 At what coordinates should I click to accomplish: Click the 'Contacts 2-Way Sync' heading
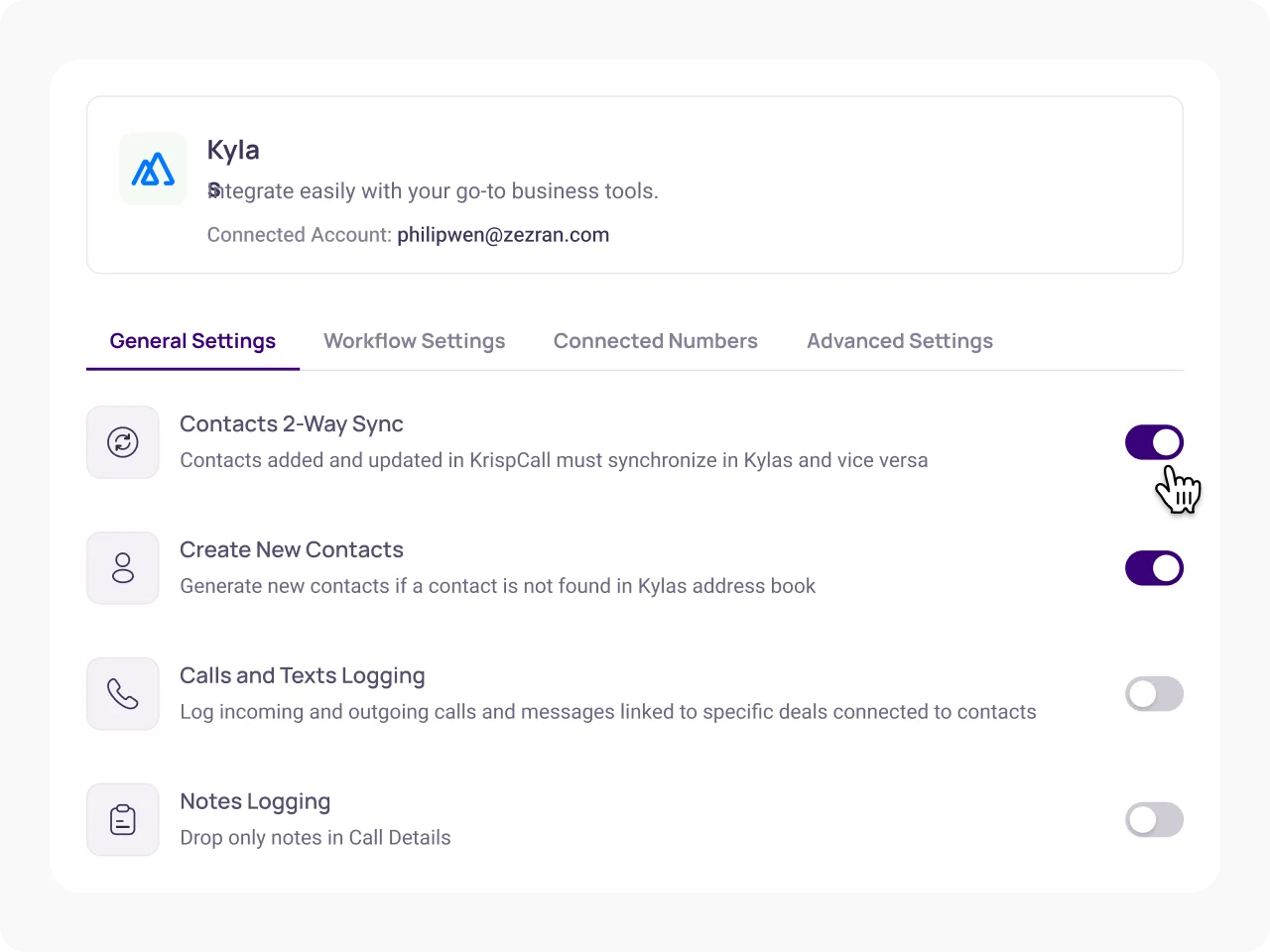(x=292, y=424)
